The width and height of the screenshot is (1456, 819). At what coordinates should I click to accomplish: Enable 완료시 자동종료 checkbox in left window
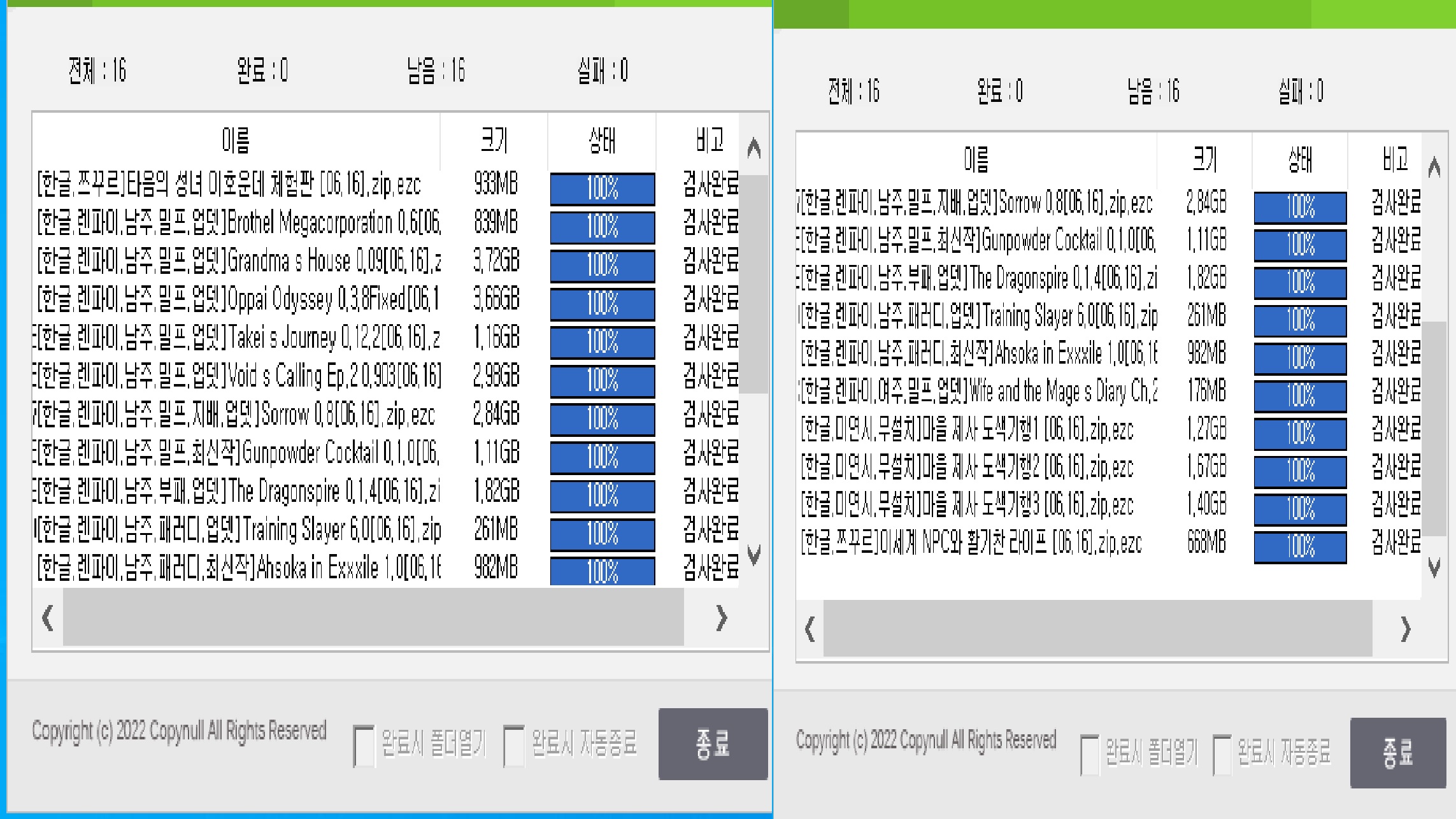[513, 745]
